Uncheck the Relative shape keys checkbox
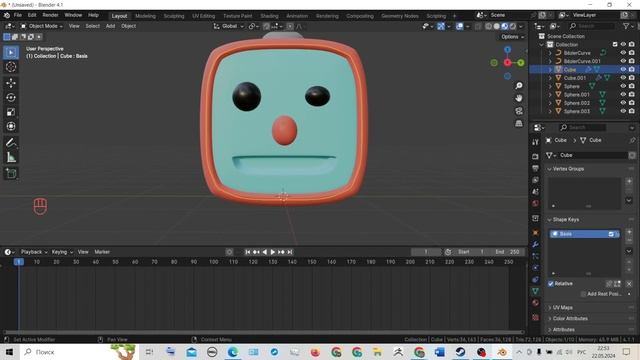 (551, 284)
